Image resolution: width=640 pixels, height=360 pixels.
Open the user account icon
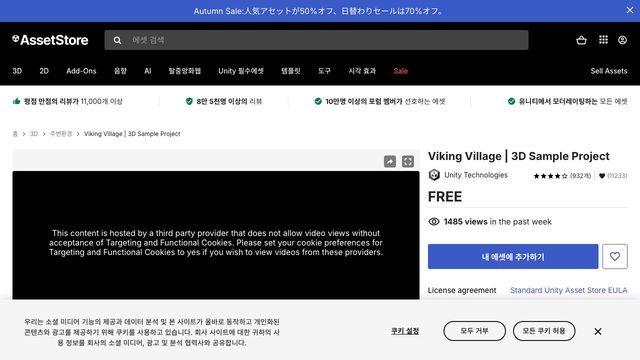(622, 40)
